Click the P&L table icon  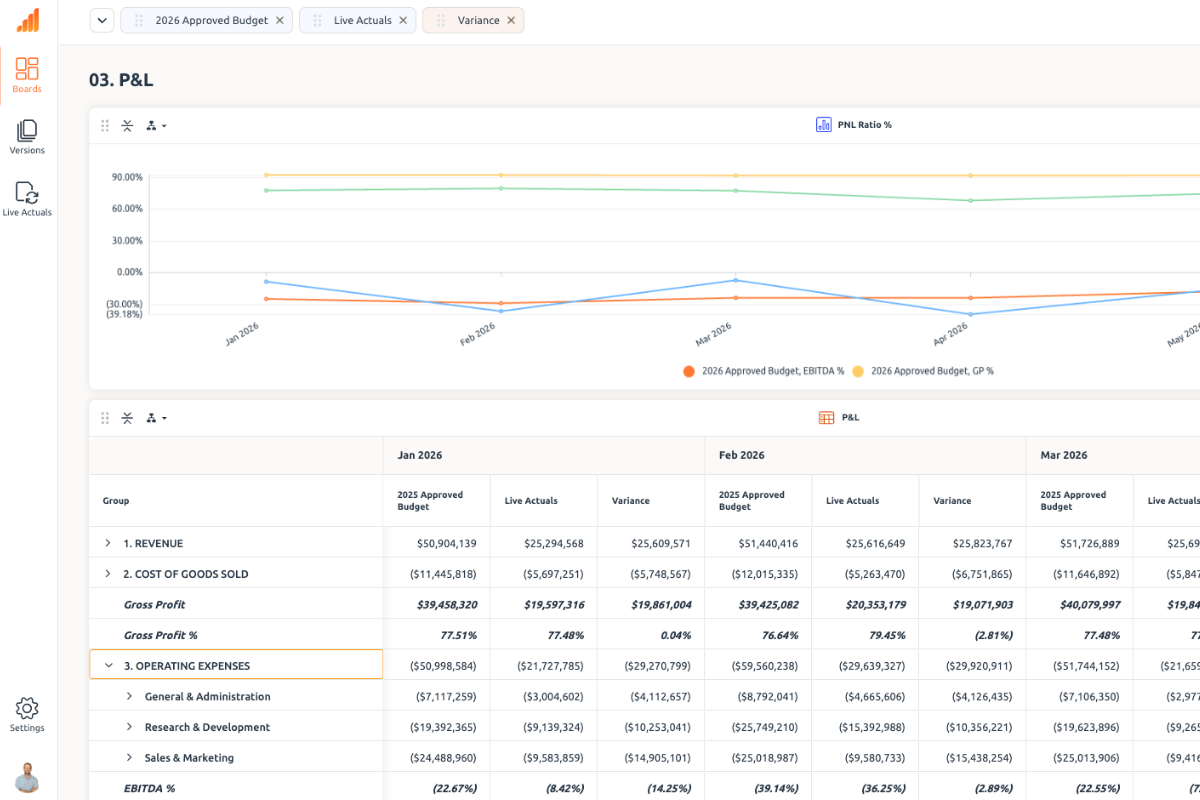(826, 418)
